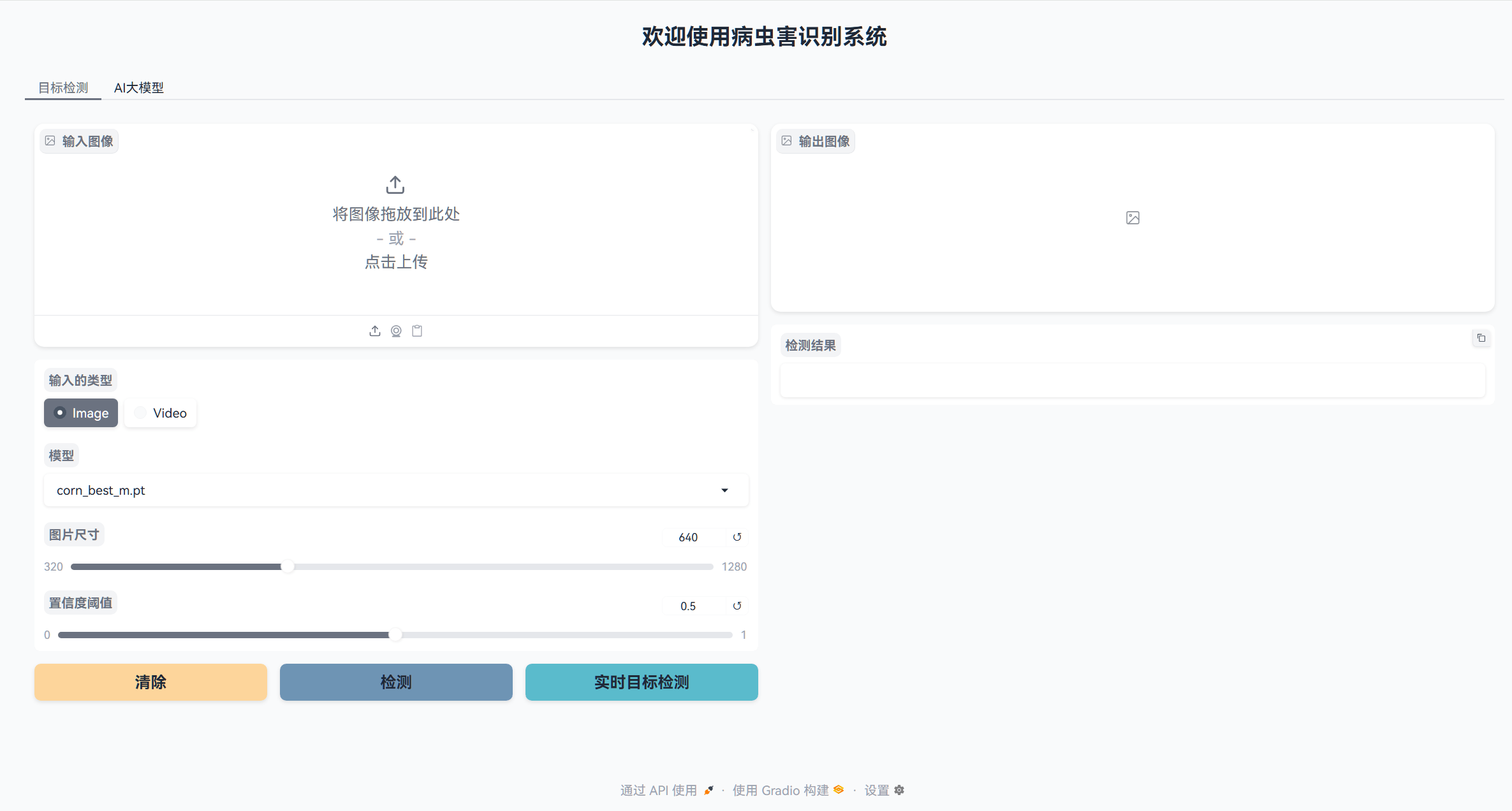Viewport: 1512px width, 811px height.
Task: Switch to the 目标检测 tab
Action: pos(63,87)
